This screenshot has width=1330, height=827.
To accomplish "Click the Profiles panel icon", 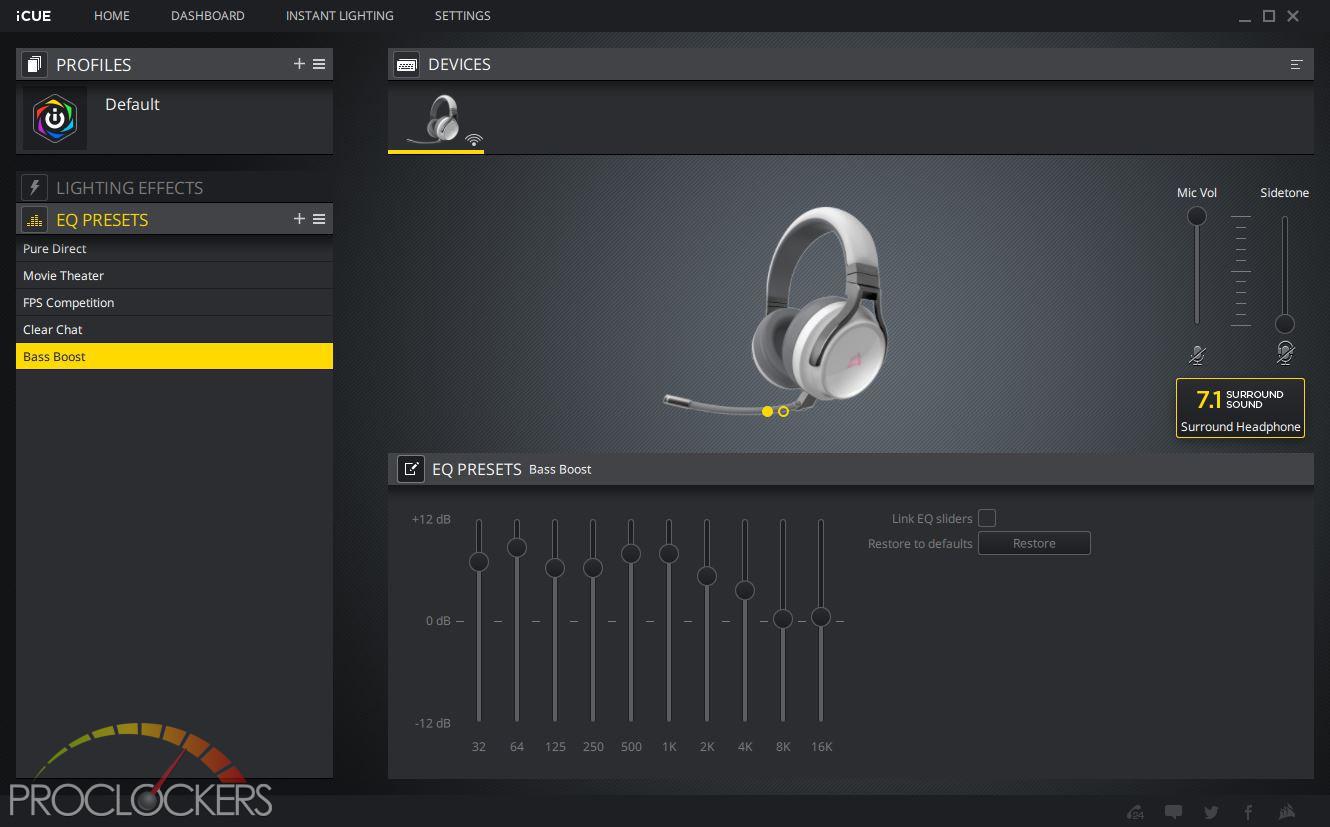I will 34,65.
